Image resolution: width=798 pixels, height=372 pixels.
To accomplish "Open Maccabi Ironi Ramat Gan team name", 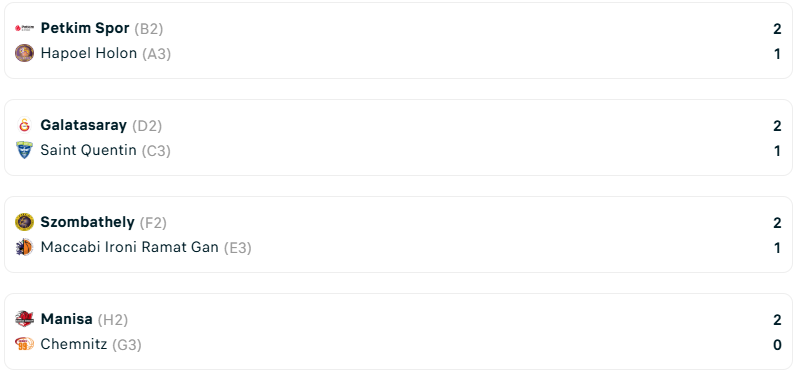I will (130, 247).
